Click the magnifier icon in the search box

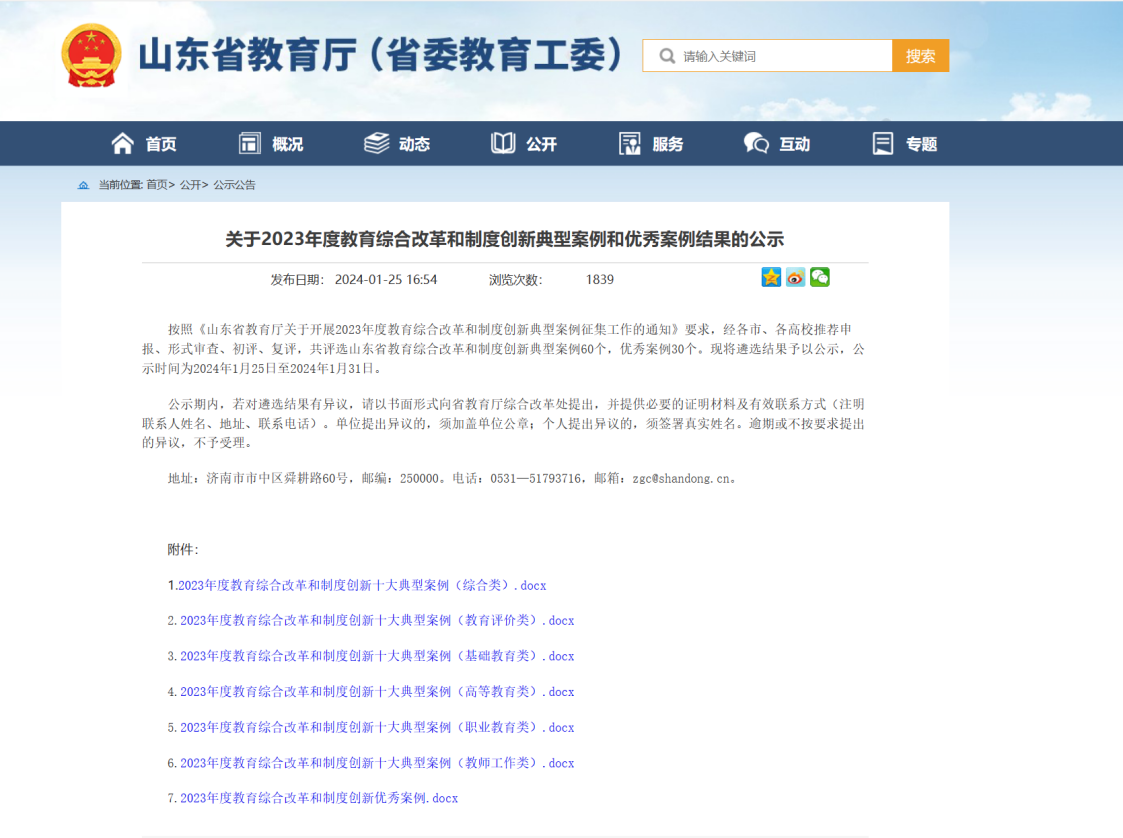667,56
